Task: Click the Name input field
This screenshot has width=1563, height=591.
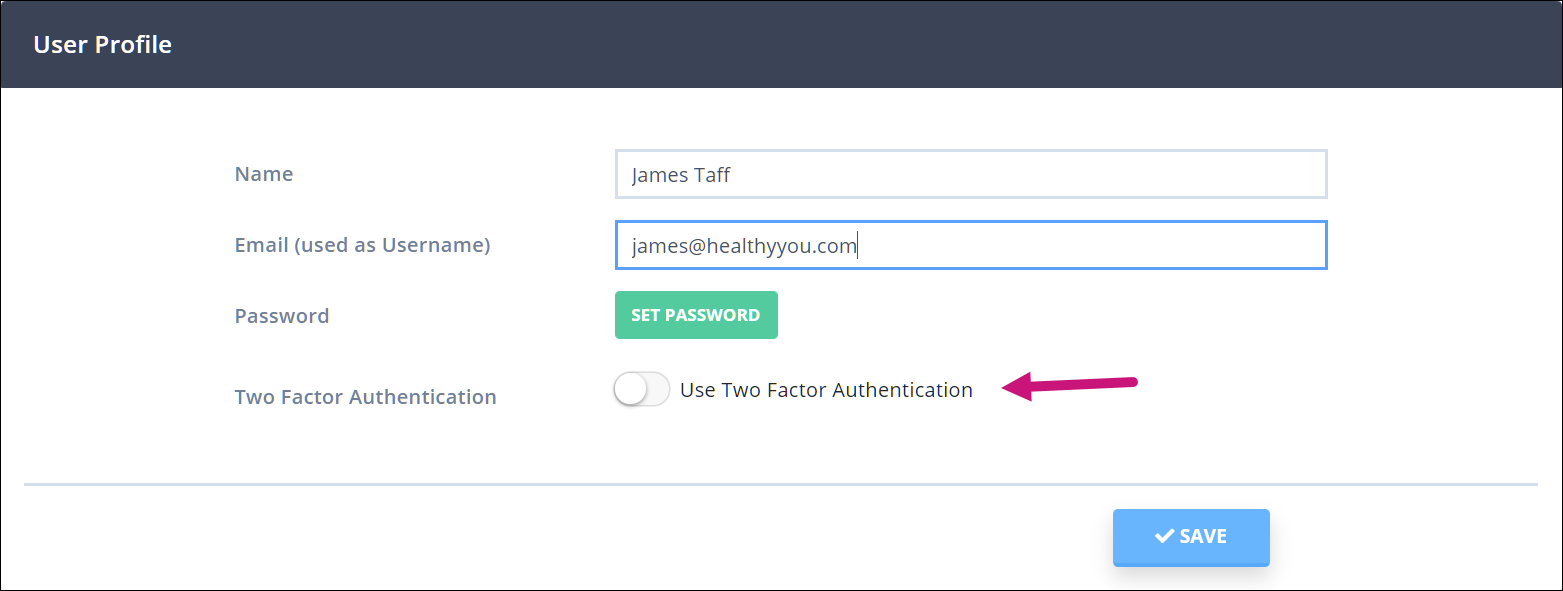Action: pyautogui.click(x=970, y=175)
